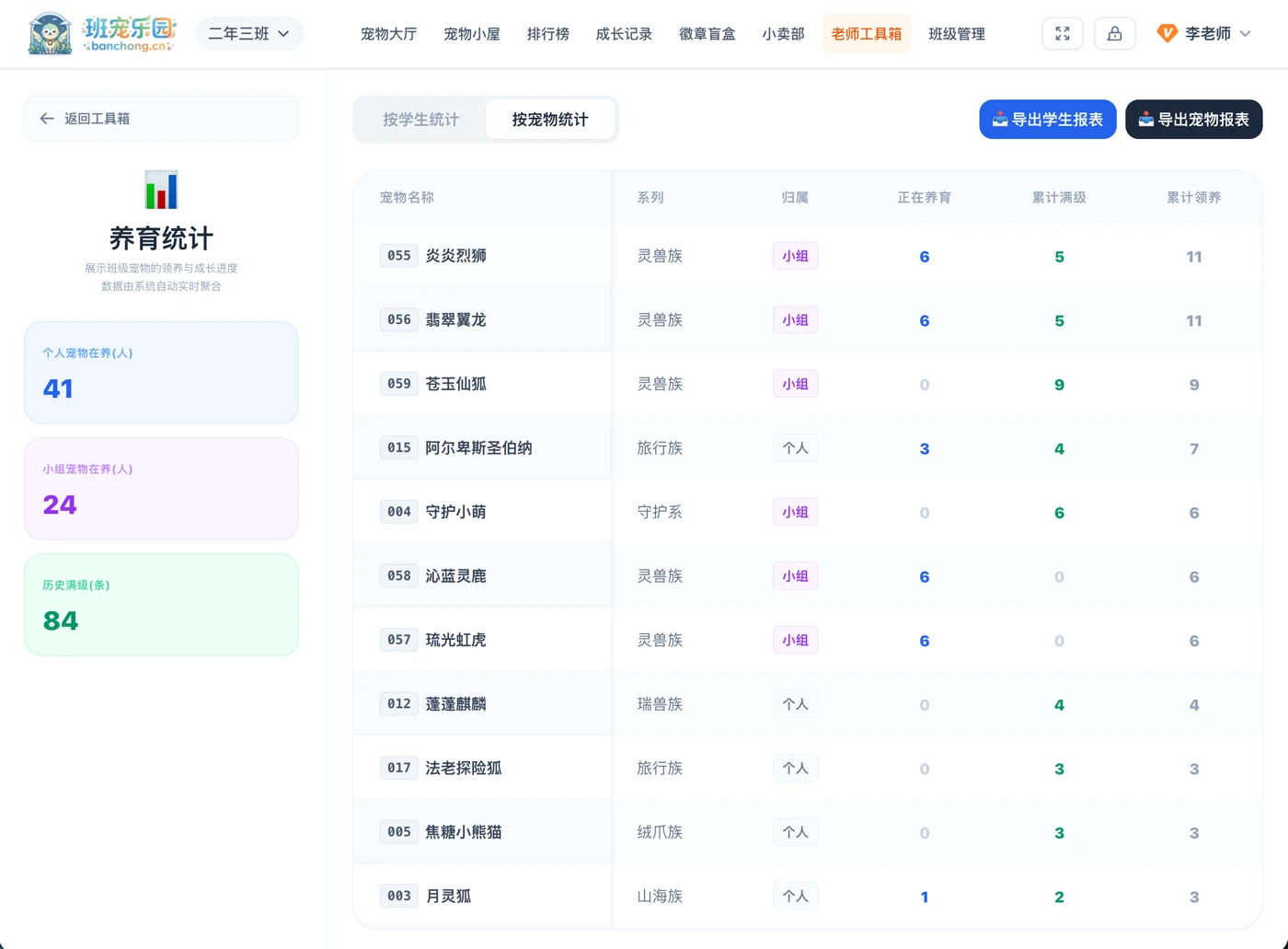This screenshot has width=1288, height=949.
Task: Click pet name 苍玉仙狐
Action: coord(456,384)
